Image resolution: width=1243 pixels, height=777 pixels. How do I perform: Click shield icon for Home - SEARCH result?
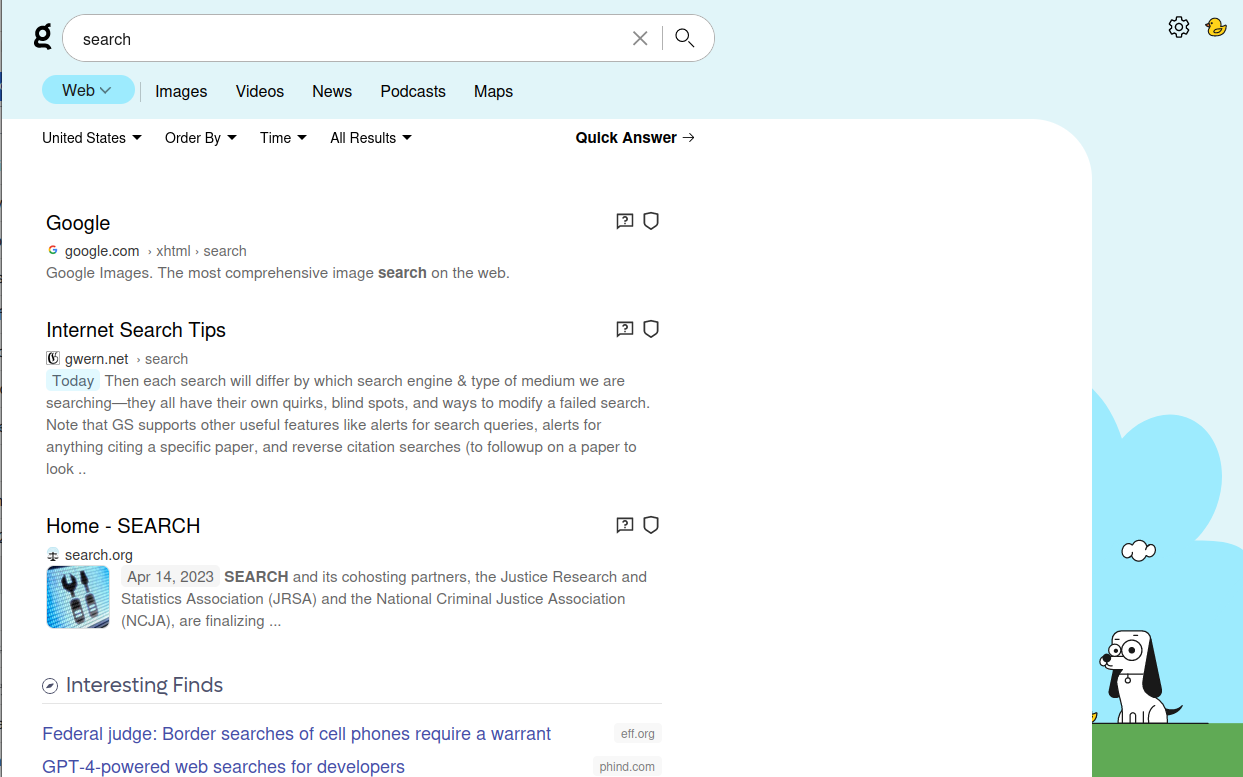[651, 525]
